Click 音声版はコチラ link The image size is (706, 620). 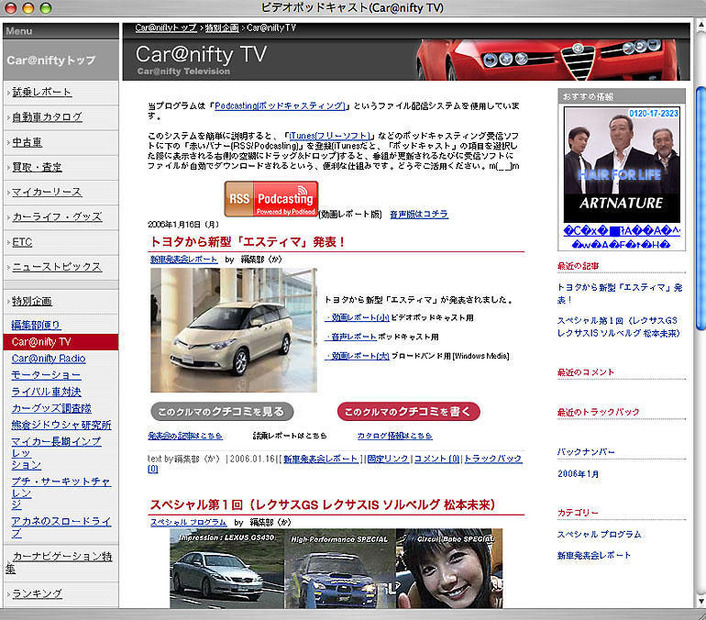pyautogui.click(x=419, y=214)
